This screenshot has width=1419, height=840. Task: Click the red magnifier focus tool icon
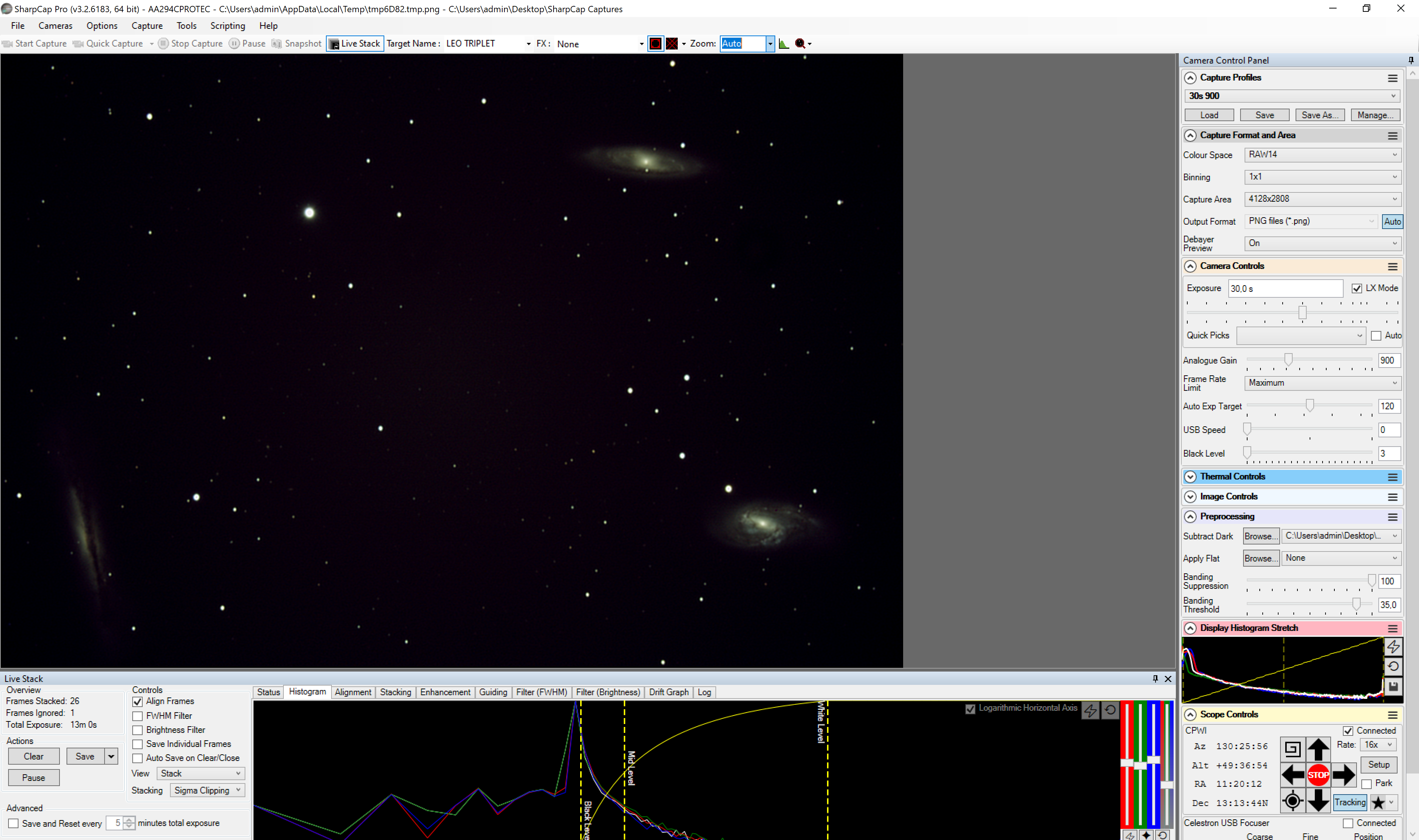click(x=800, y=44)
